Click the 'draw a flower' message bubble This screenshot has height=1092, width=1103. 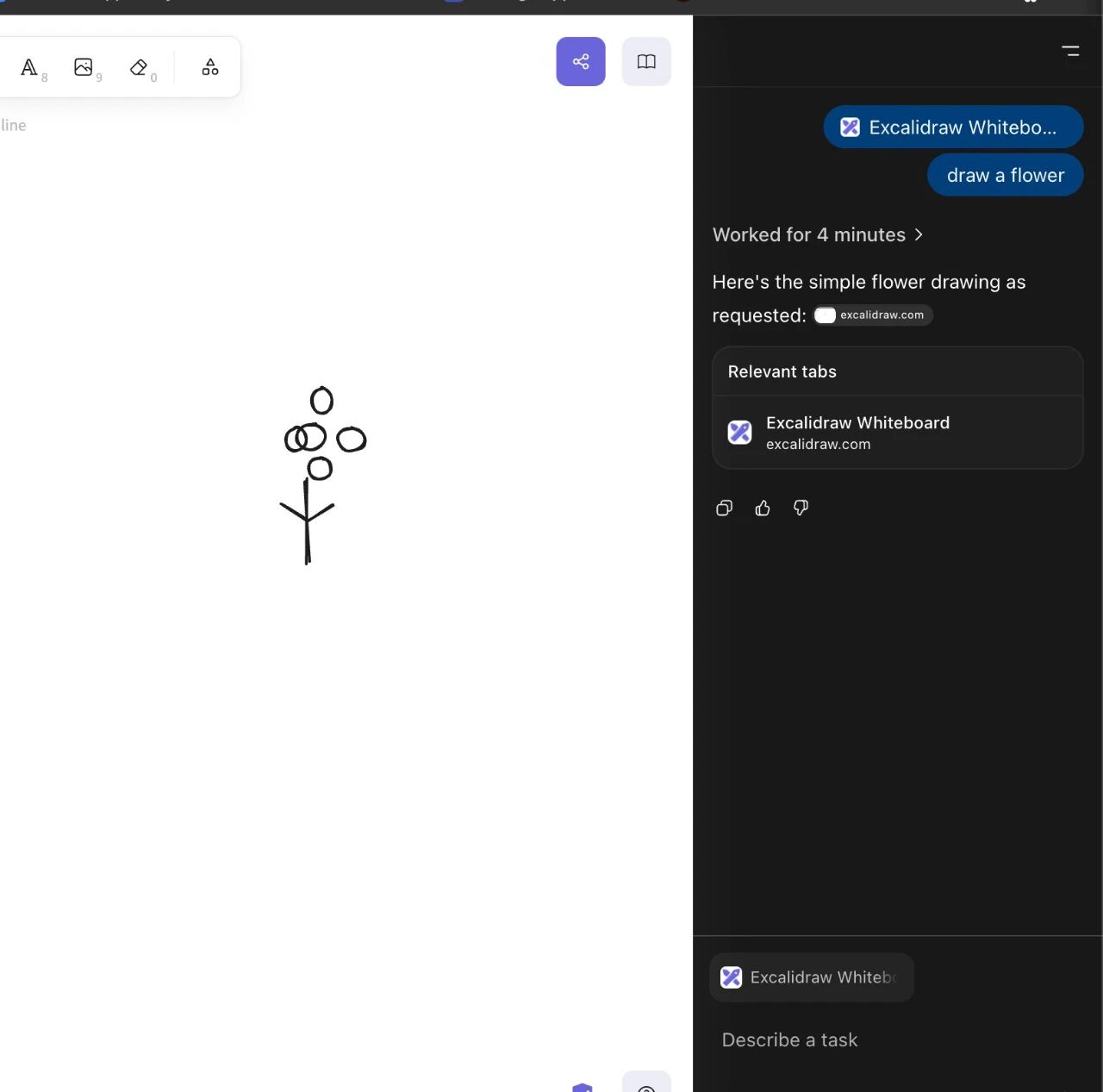(x=1005, y=175)
